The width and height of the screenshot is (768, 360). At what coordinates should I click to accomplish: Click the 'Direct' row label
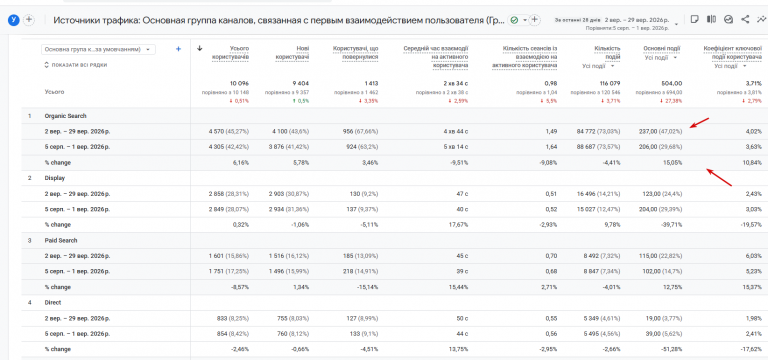53,303
